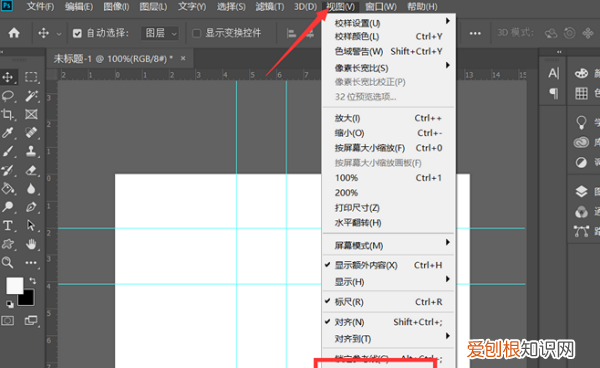Expand 校样设置(U) submenu

(x=388, y=23)
